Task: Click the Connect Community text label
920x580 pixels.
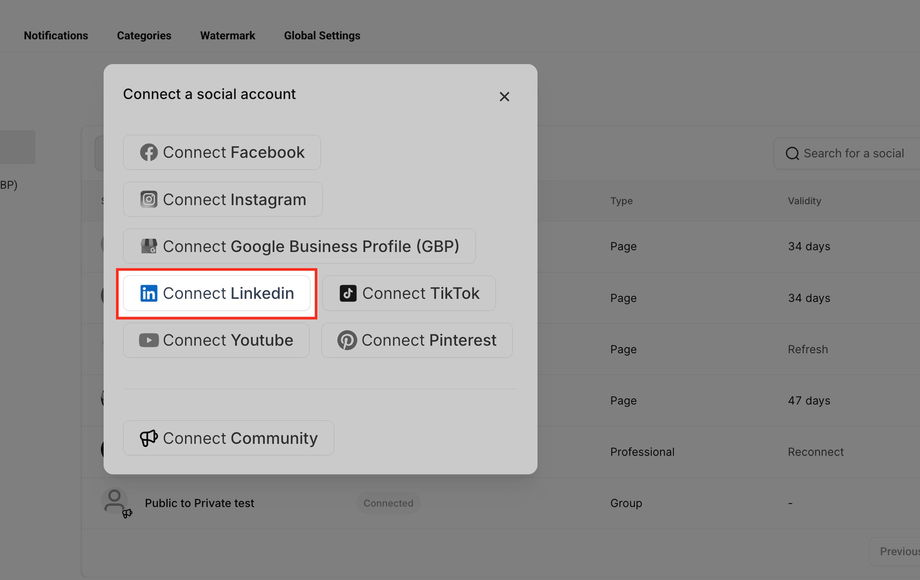Action: point(240,438)
